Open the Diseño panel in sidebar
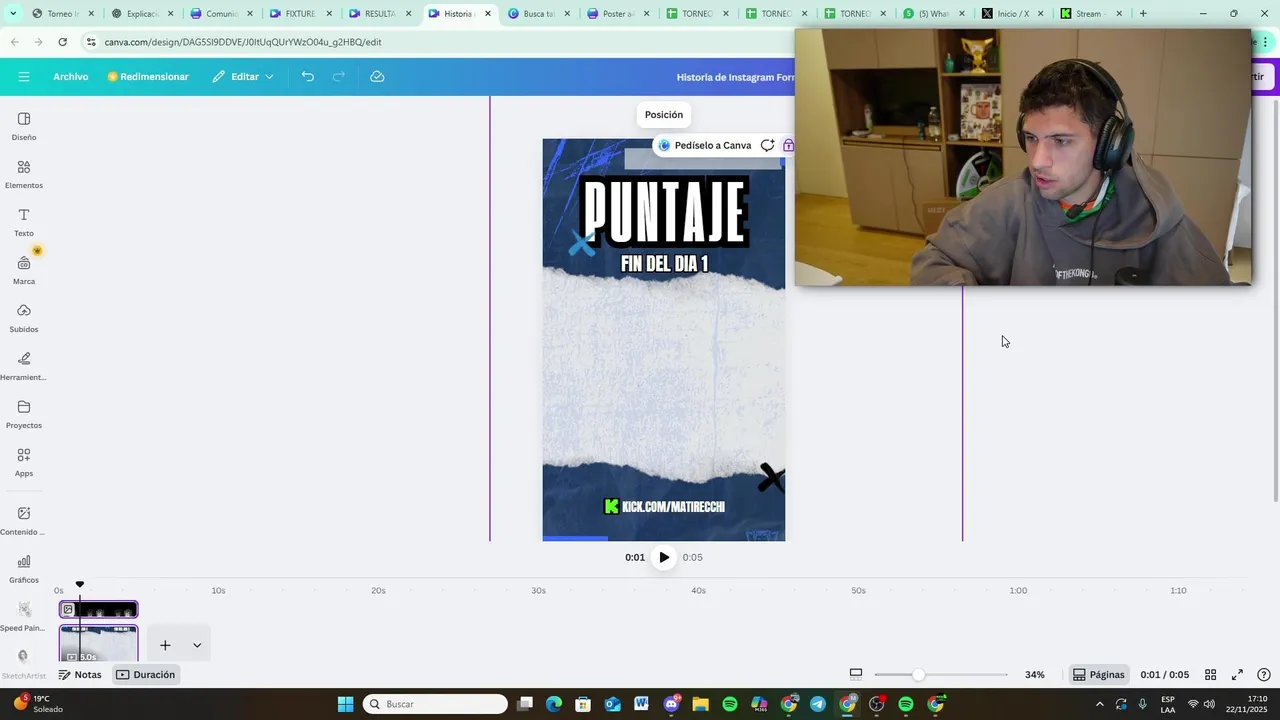Viewport: 1280px width, 720px height. click(x=24, y=126)
